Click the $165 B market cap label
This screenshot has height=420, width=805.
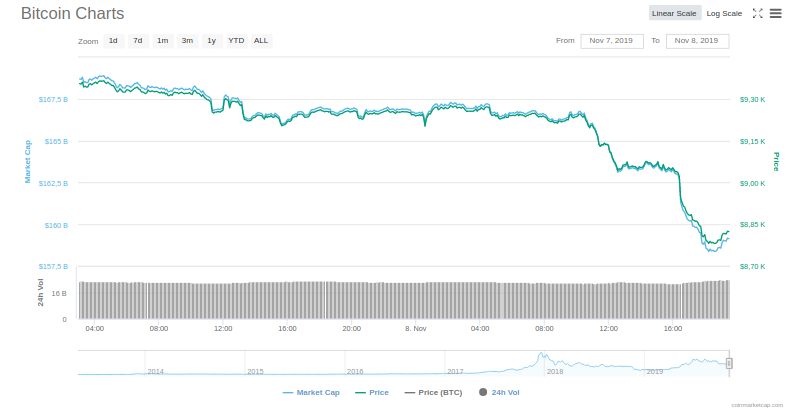(56, 141)
